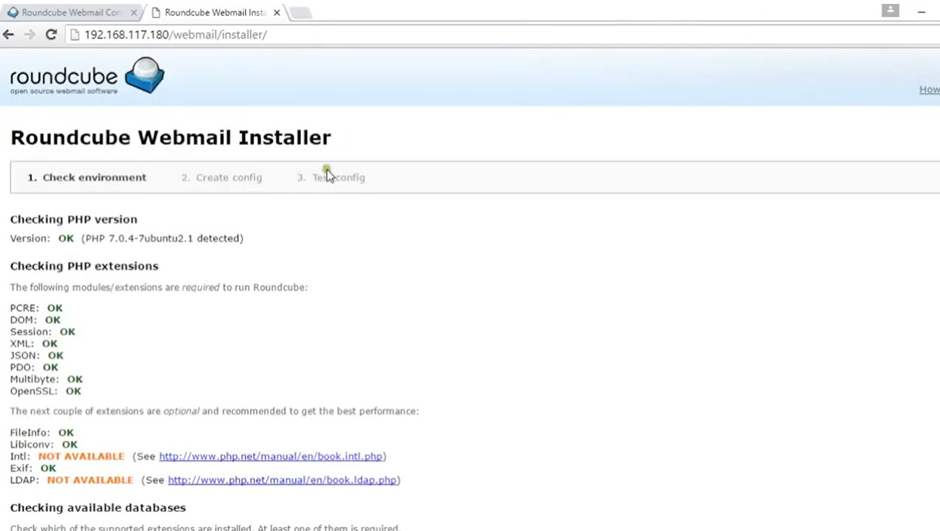Select the Roundcube Webmail Installer tab
This screenshot has width=940, height=531.
click(215, 13)
